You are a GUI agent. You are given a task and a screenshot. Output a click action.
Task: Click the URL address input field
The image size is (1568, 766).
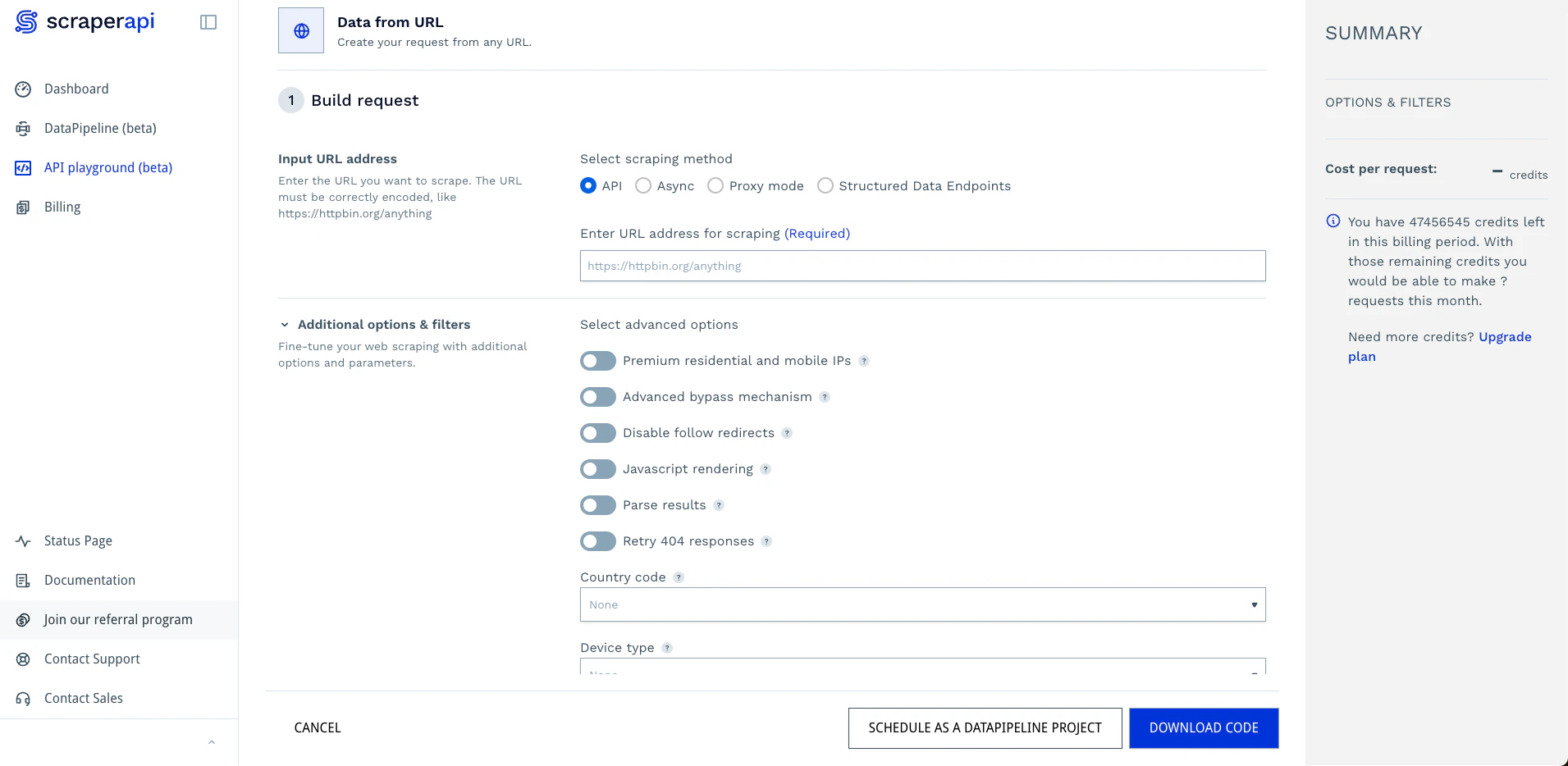(x=922, y=266)
